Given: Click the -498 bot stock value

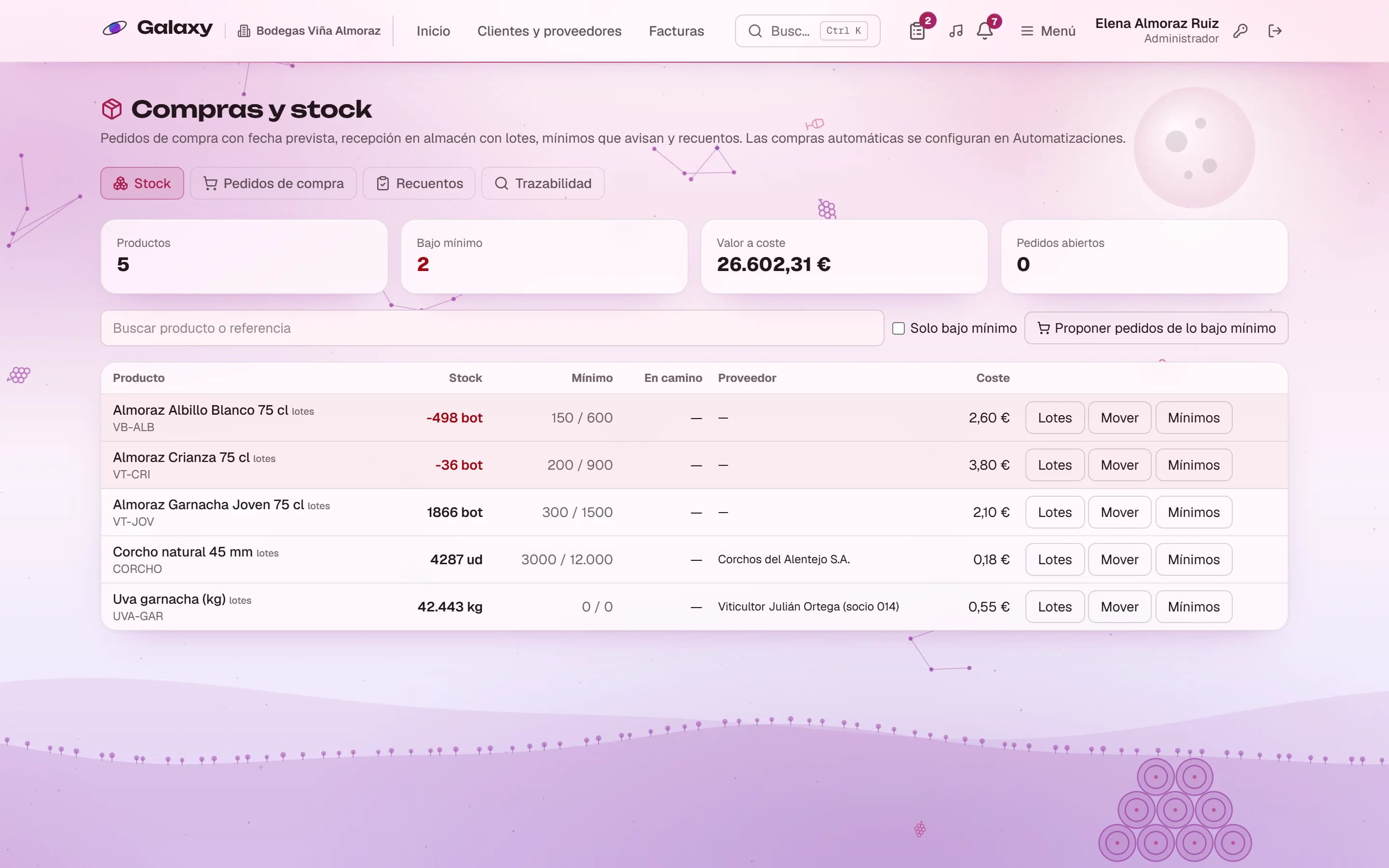Looking at the screenshot, I should (x=454, y=418).
